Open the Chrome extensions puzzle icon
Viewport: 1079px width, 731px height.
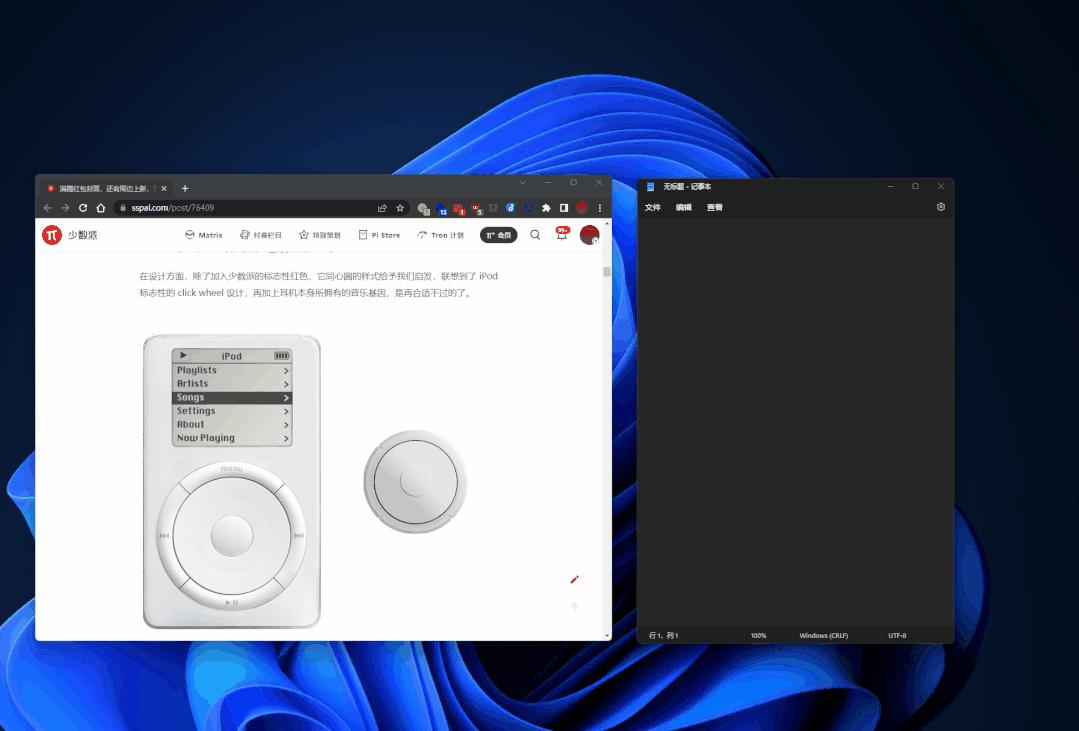pyautogui.click(x=546, y=208)
